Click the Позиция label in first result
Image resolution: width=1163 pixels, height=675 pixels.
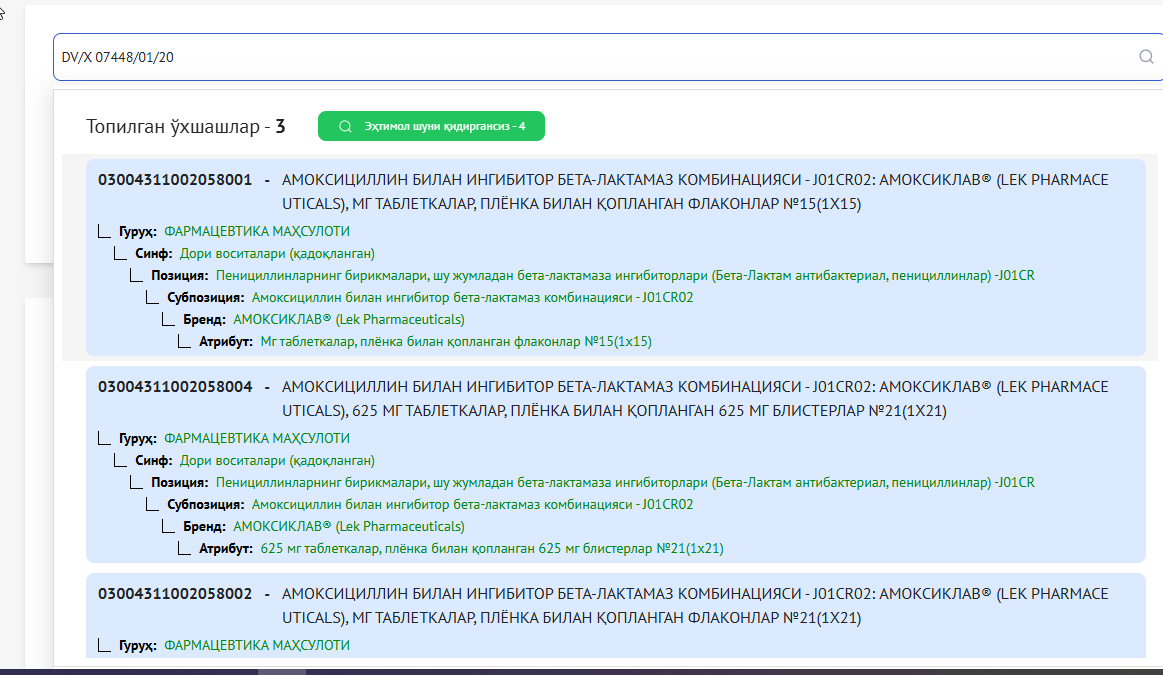180,276
